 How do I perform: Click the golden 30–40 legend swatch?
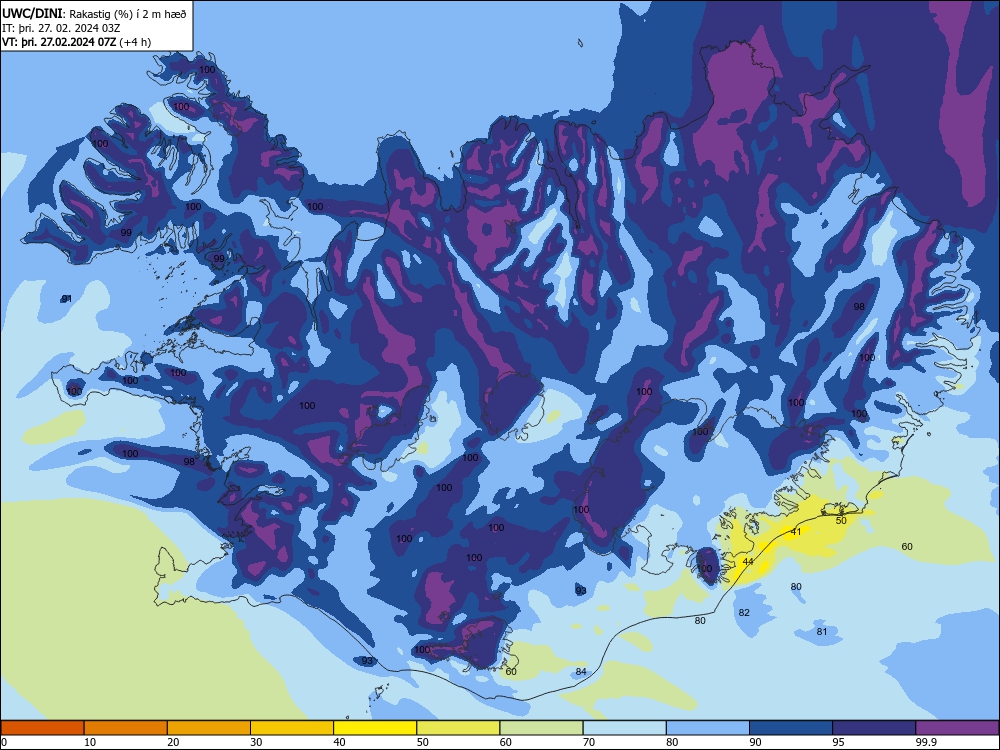[x=292, y=728]
